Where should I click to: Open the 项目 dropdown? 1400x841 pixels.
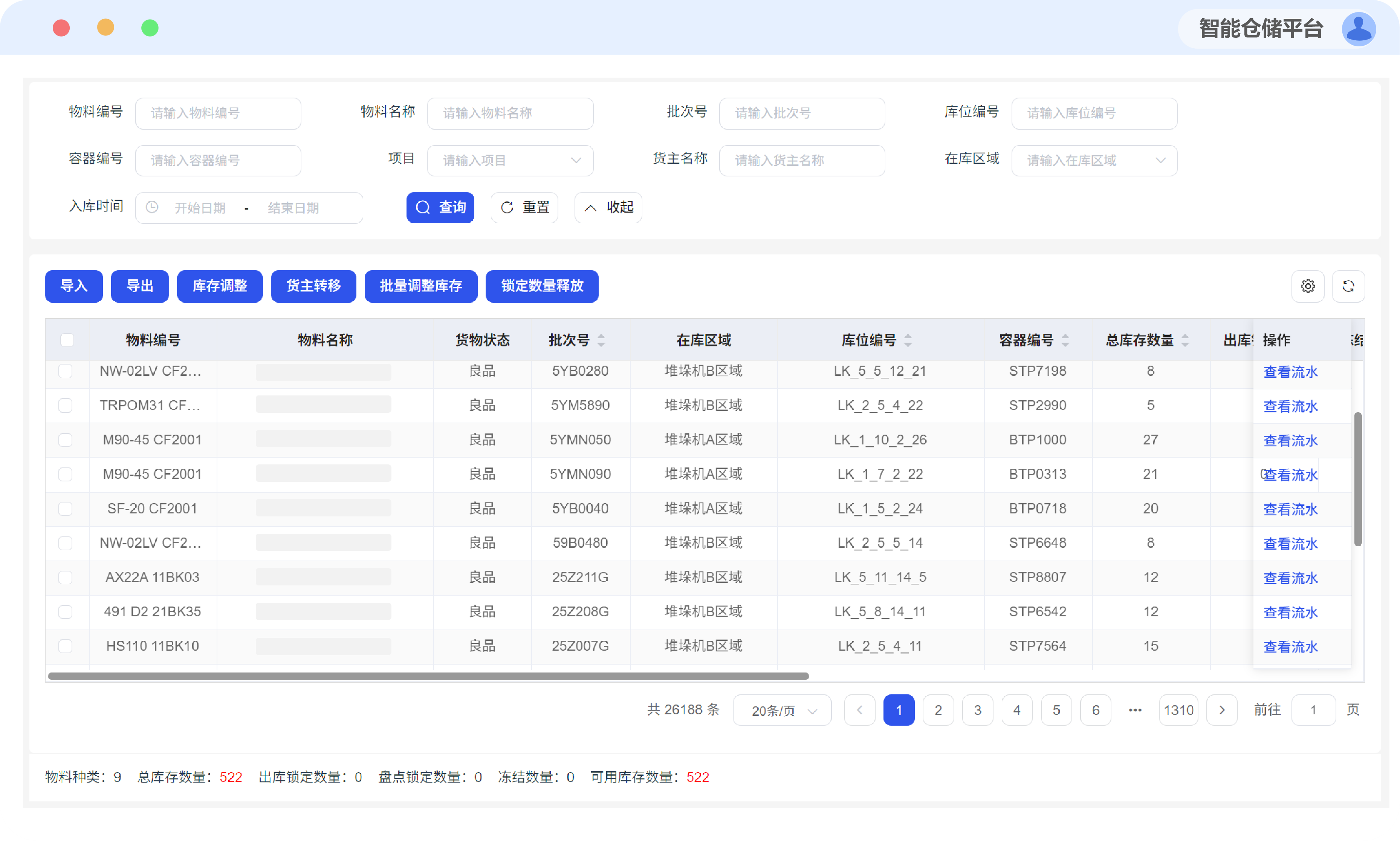pyautogui.click(x=510, y=160)
